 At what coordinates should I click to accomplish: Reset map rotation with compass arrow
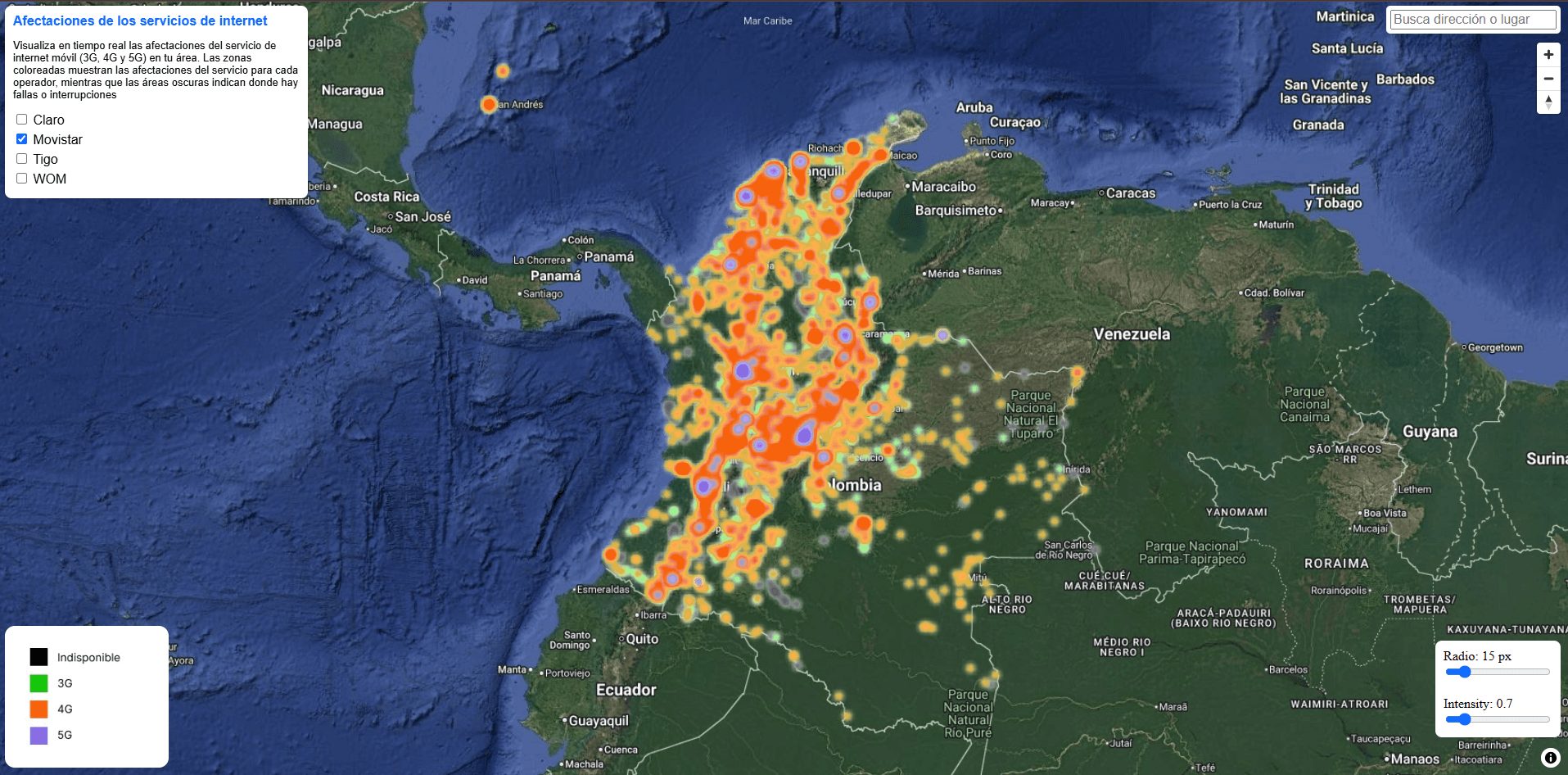click(1548, 102)
